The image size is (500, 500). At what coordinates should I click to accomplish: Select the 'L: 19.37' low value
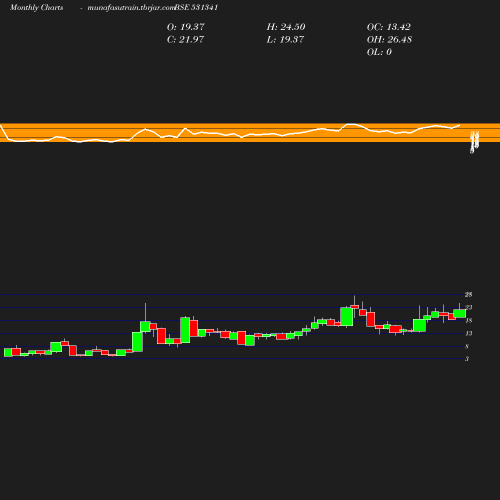point(285,40)
